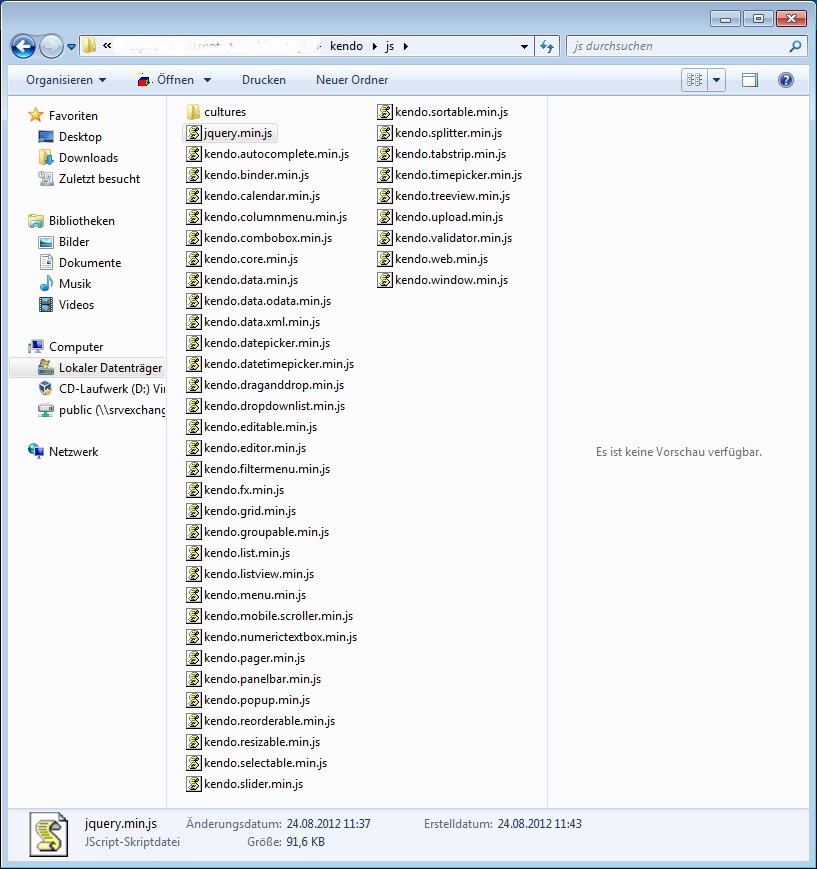Open the Downloads folder in Favoriten
This screenshot has width=817, height=869.
click(x=78, y=157)
